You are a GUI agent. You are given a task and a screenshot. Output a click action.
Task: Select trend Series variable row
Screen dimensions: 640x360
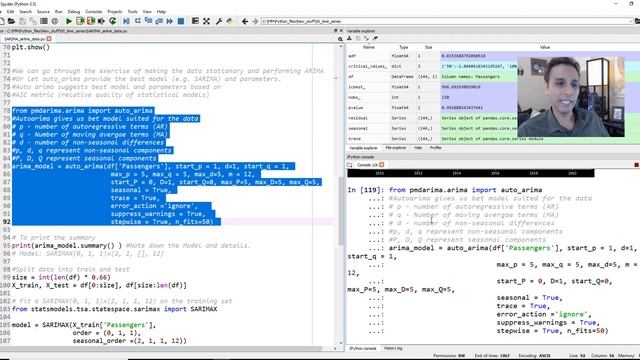click(x=493, y=139)
